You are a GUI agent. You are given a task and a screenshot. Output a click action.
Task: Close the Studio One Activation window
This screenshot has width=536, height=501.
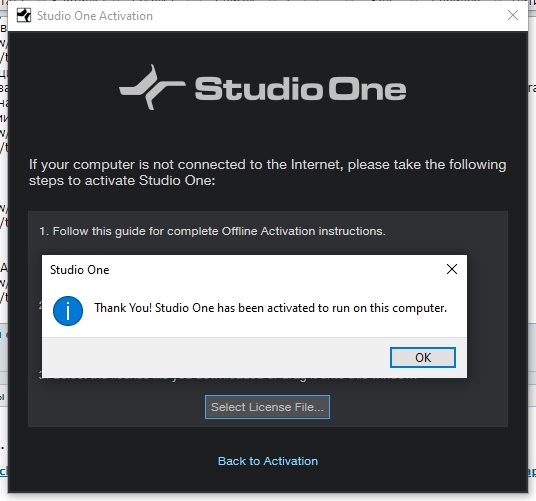coord(513,15)
